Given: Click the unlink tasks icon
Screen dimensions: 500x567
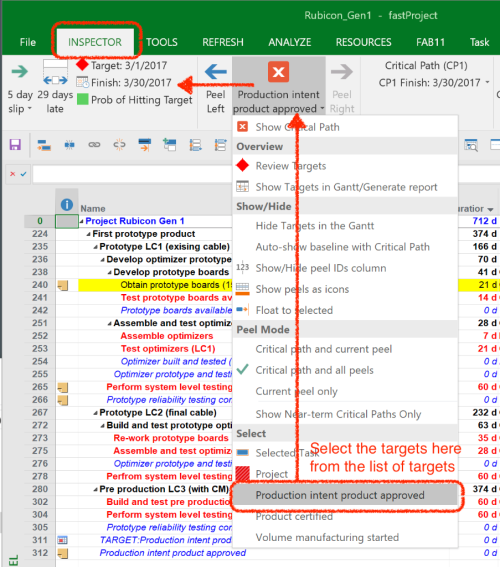Looking at the screenshot, I should [119, 145].
